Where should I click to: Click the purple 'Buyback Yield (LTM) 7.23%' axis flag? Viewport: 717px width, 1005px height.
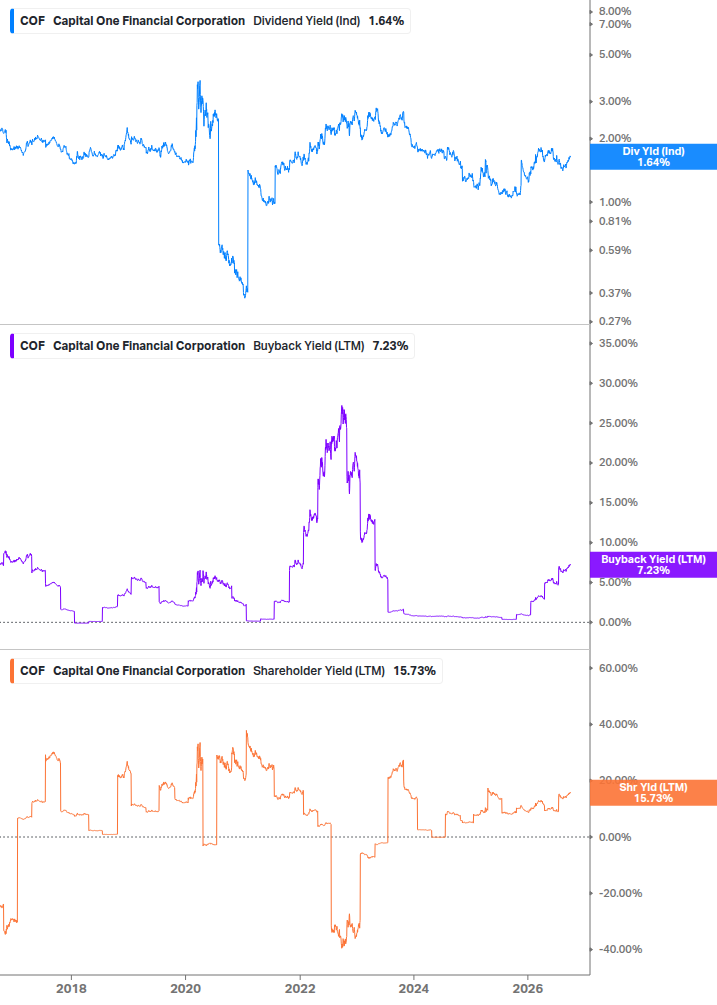(653, 565)
